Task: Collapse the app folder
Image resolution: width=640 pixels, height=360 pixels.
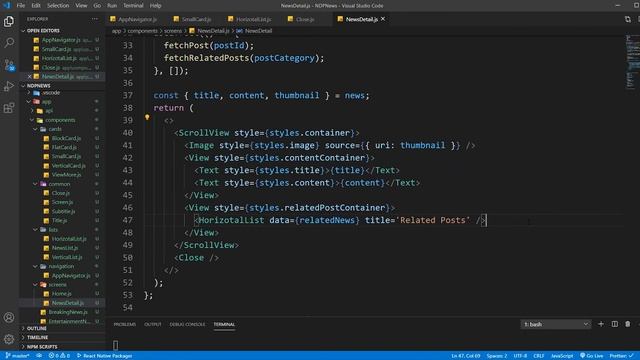Action: [47, 102]
